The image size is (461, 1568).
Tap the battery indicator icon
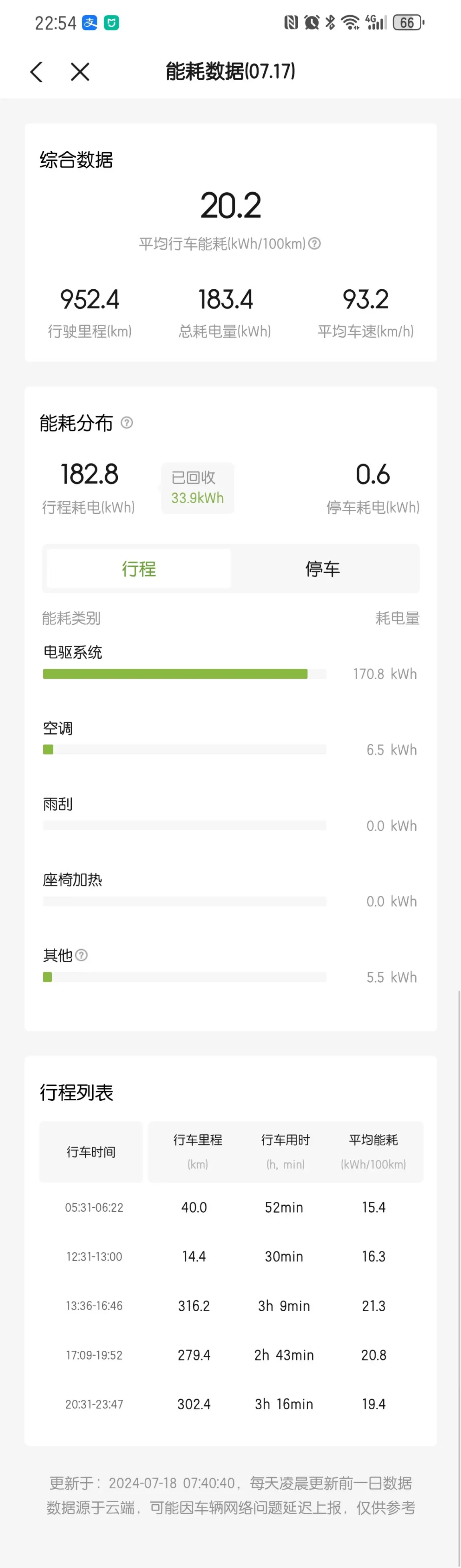point(408,23)
